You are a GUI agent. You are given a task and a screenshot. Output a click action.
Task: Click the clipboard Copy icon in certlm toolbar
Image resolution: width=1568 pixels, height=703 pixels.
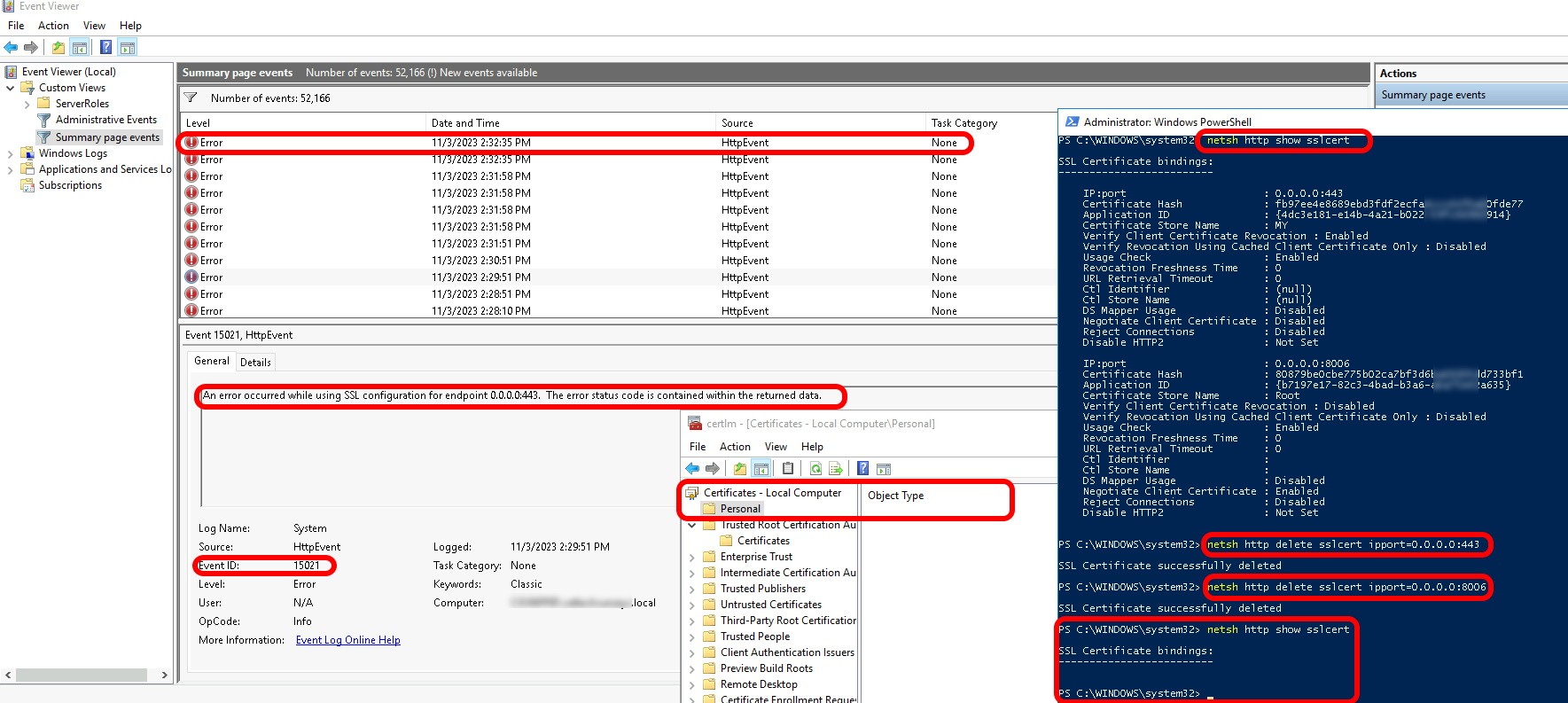point(788,468)
